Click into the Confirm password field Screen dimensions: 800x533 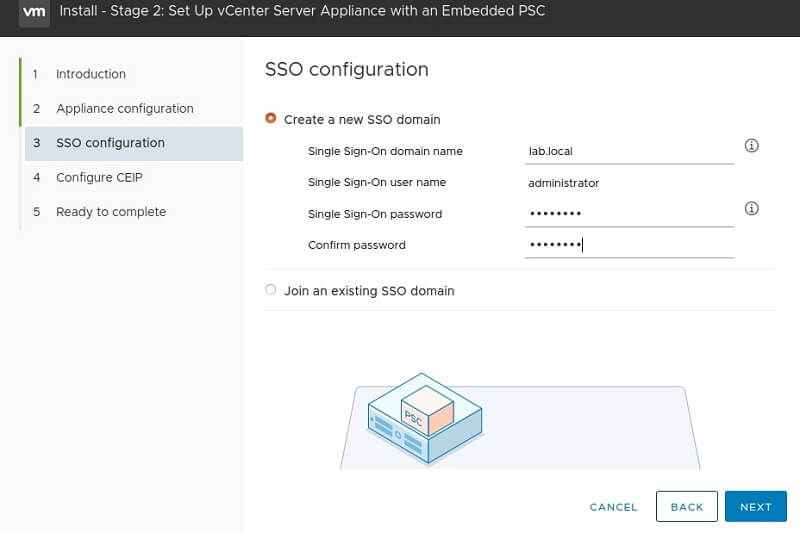[x=629, y=245]
